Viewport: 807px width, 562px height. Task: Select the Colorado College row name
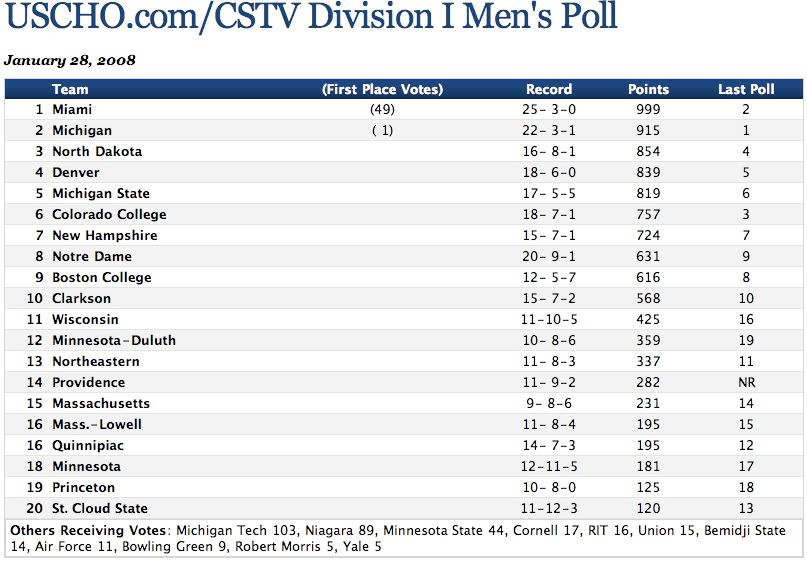[x=109, y=214]
